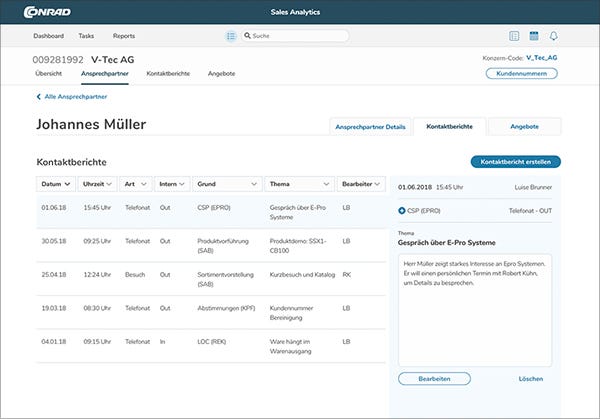
Task: Open the calendar icon
Action: click(534, 36)
